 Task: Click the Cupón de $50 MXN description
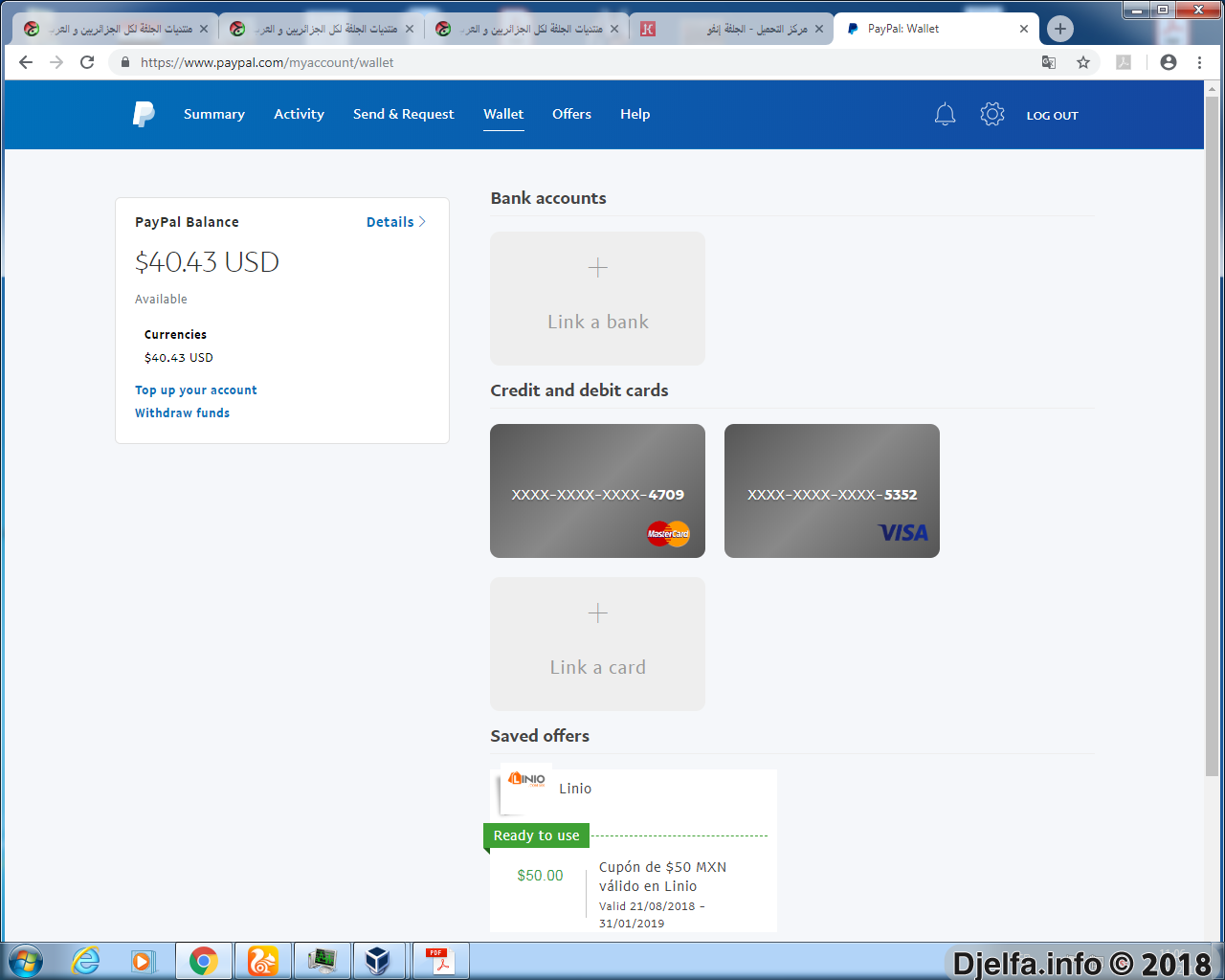click(663, 877)
